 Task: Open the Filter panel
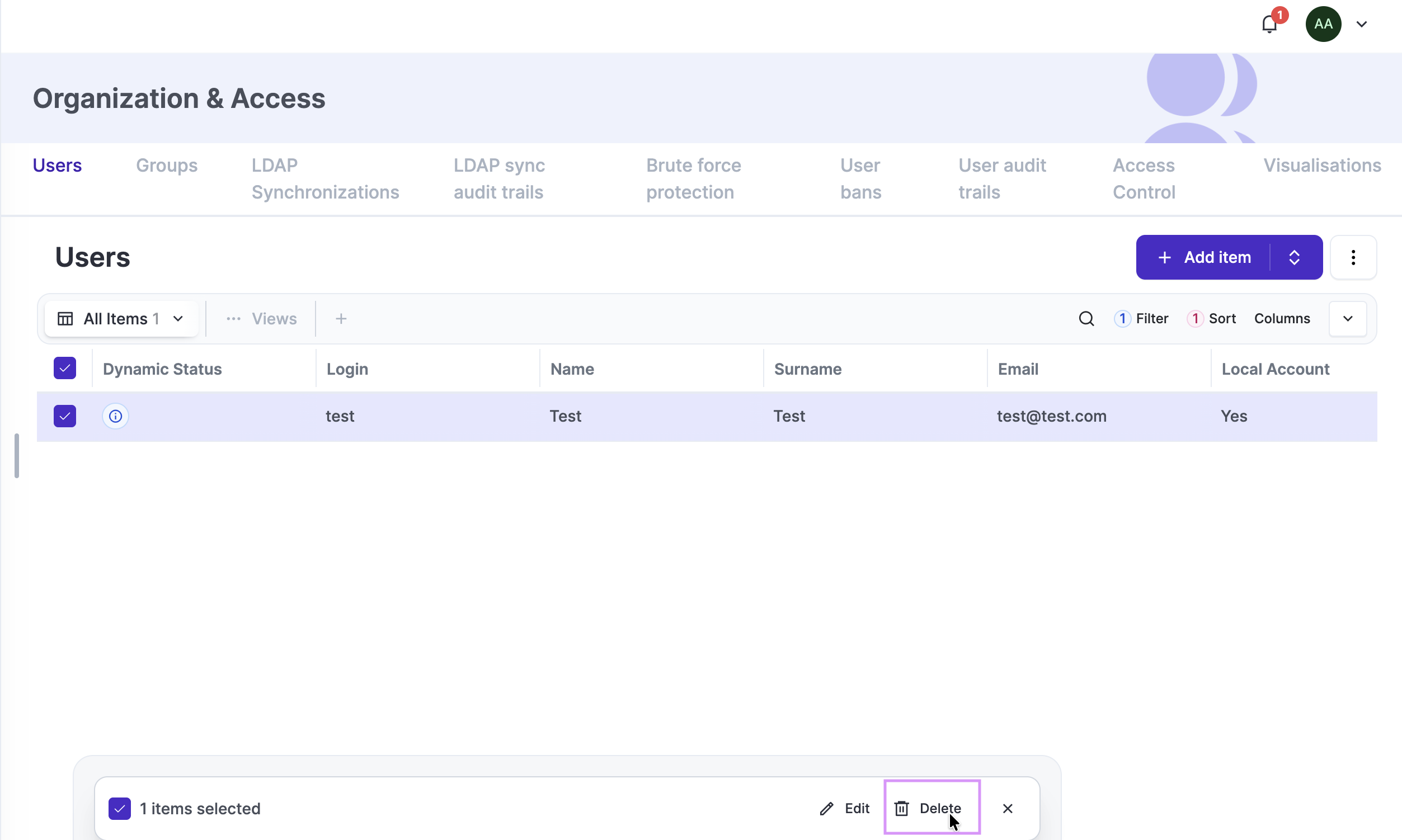tap(1141, 319)
